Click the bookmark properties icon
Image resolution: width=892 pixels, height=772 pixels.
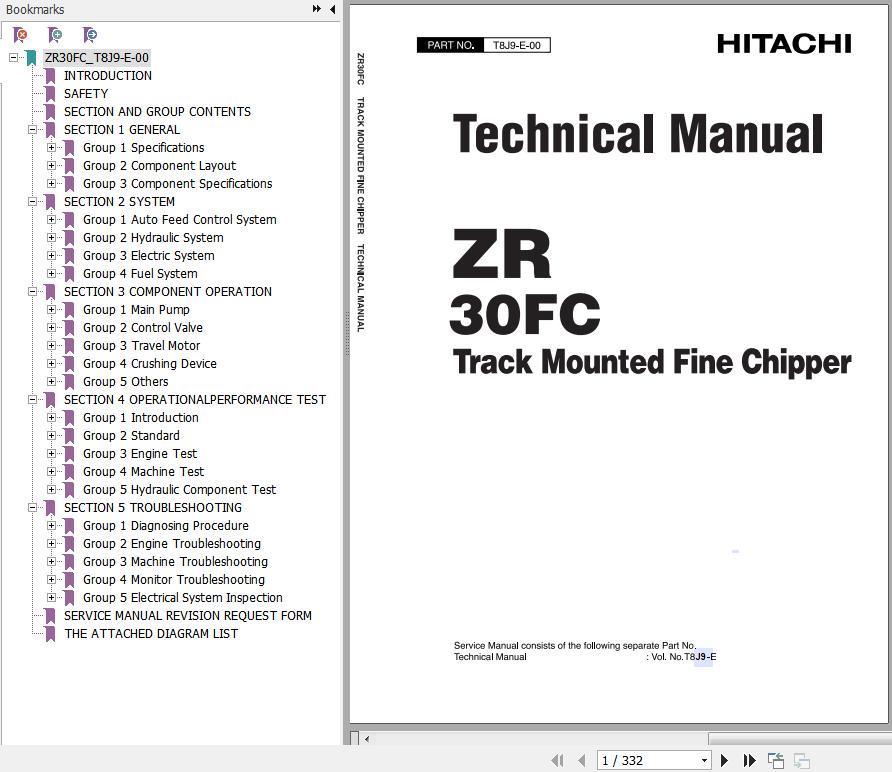point(90,35)
